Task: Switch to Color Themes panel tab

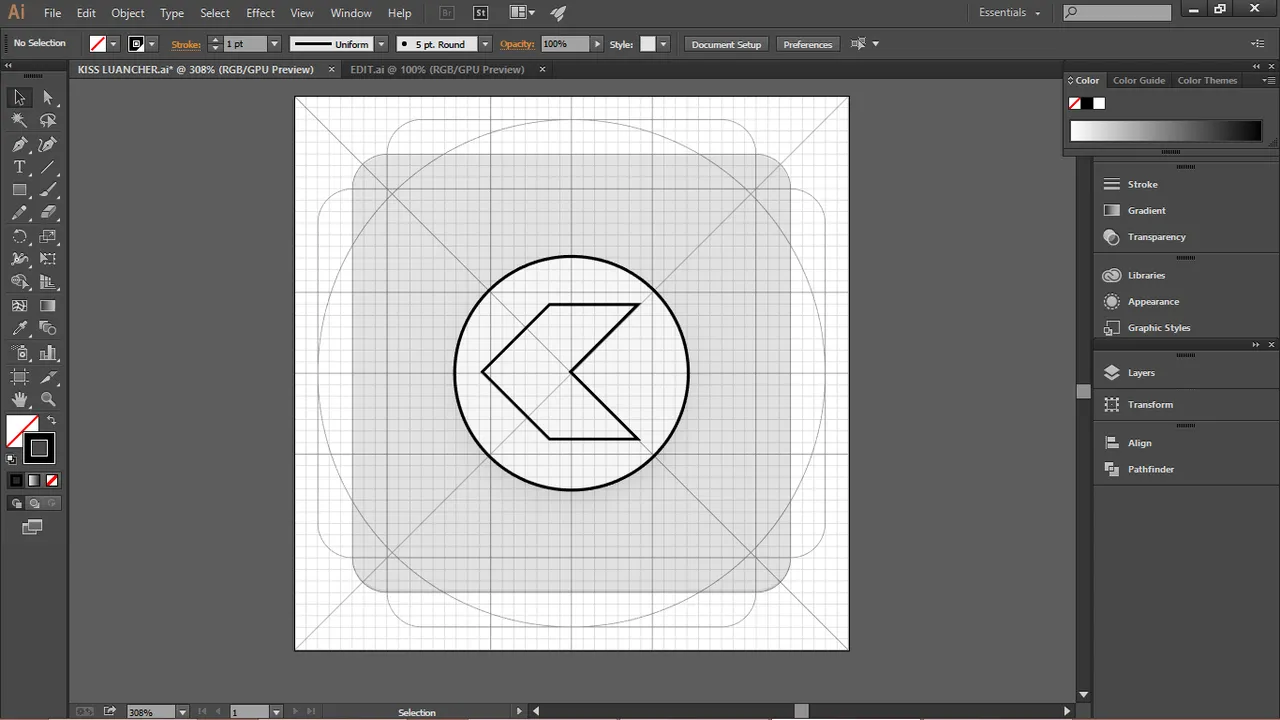Action: [1207, 80]
